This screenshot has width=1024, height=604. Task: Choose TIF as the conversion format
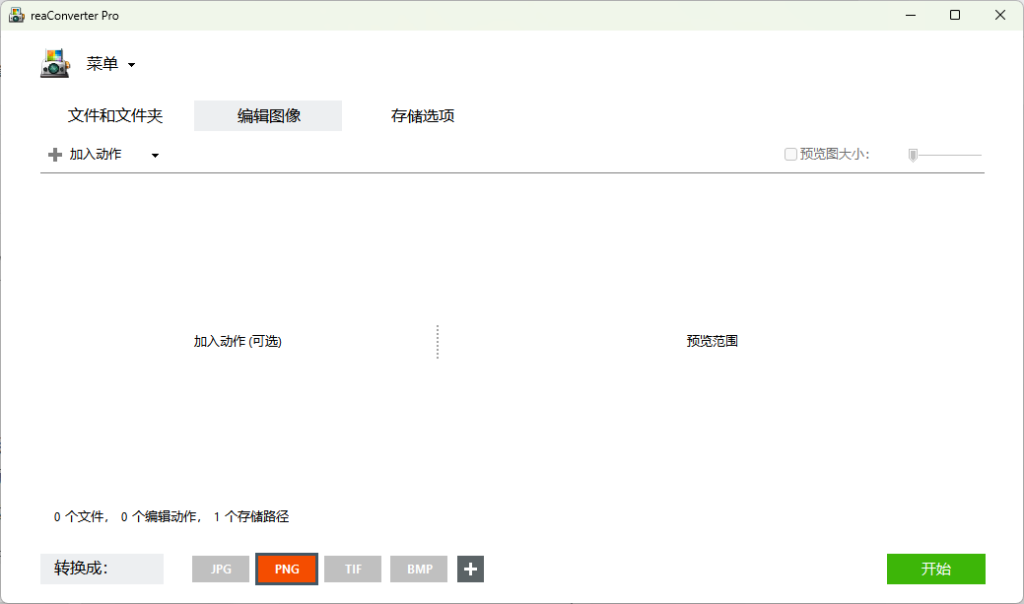(x=353, y=569)
